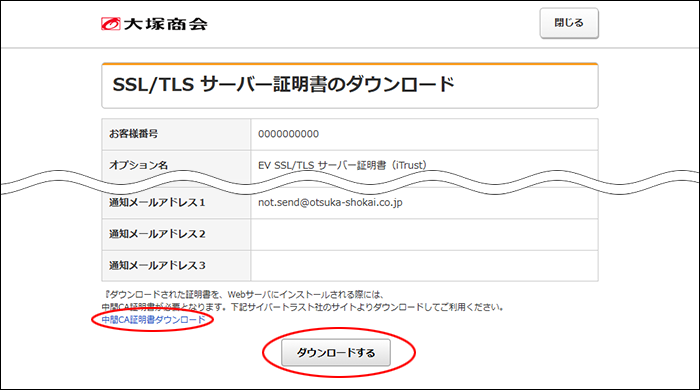
Task: Select the 通知メールアドレス3 label cell
Action: point(176,266)
